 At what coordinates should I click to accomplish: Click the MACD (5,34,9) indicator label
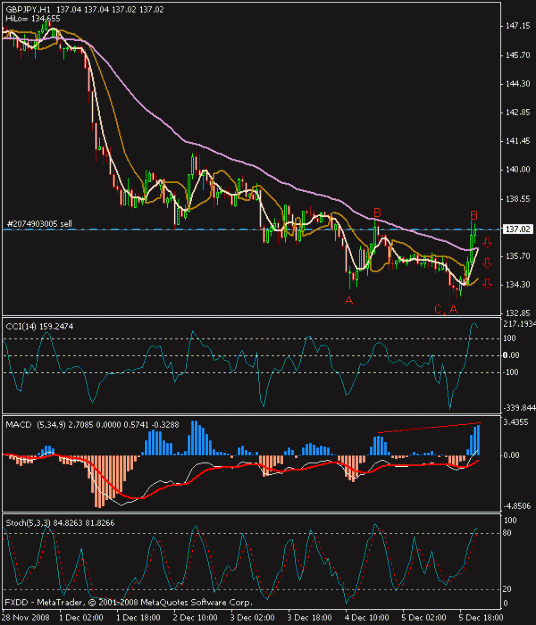click(x=92, y=425)
